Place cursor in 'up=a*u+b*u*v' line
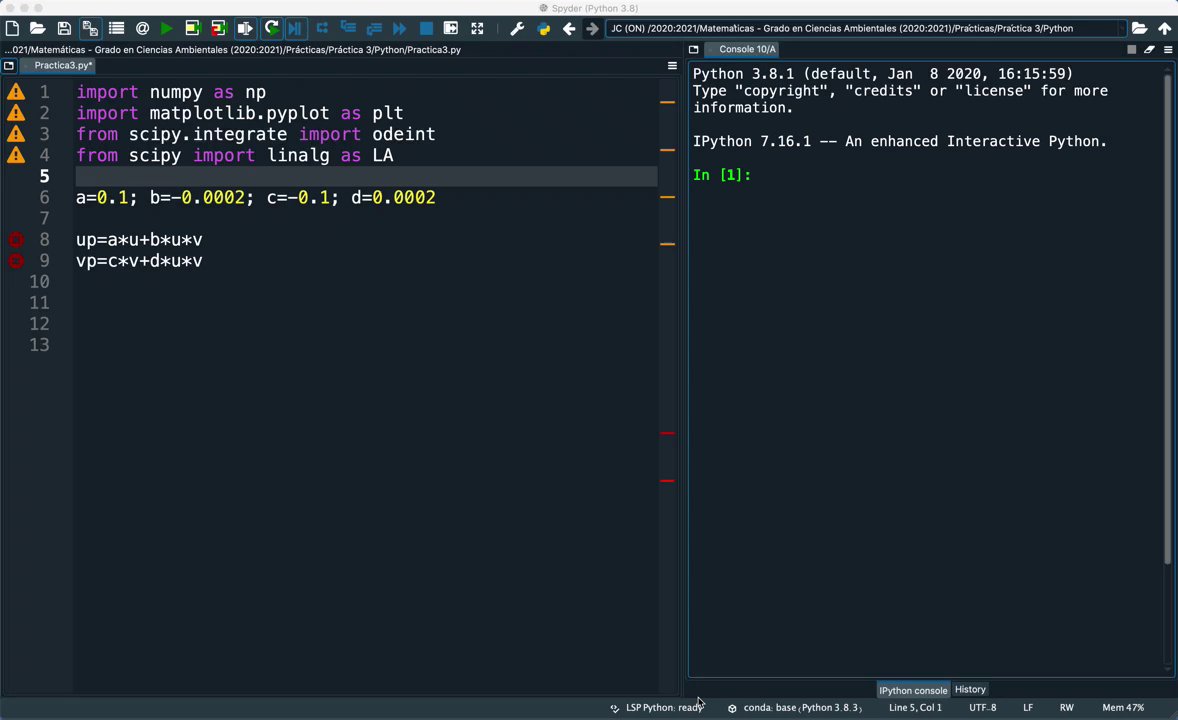 (x=139, y=240)
